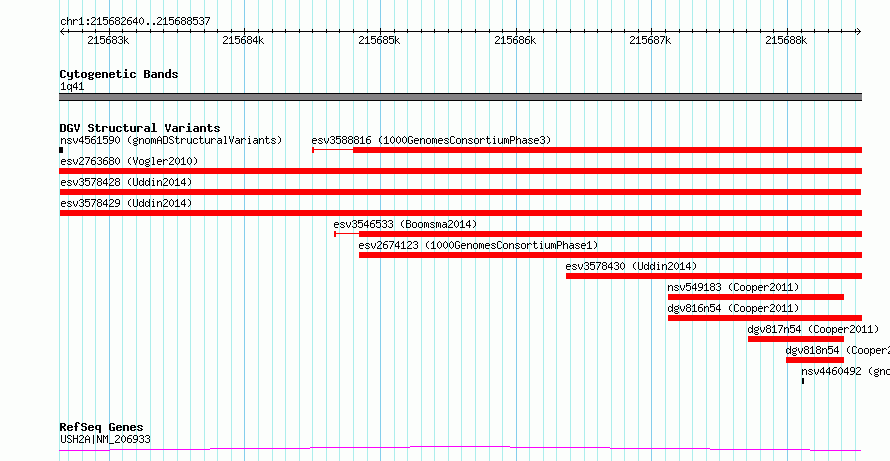Screen dimensions: 890x461
Task: Click the red esv3578428 variant bar
Action: coord(460,192)
